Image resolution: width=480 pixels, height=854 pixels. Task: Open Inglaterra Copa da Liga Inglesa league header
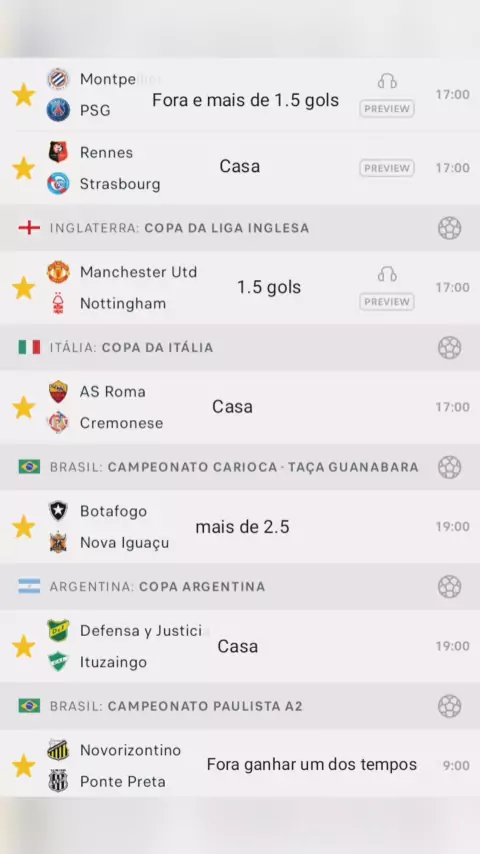240,228
